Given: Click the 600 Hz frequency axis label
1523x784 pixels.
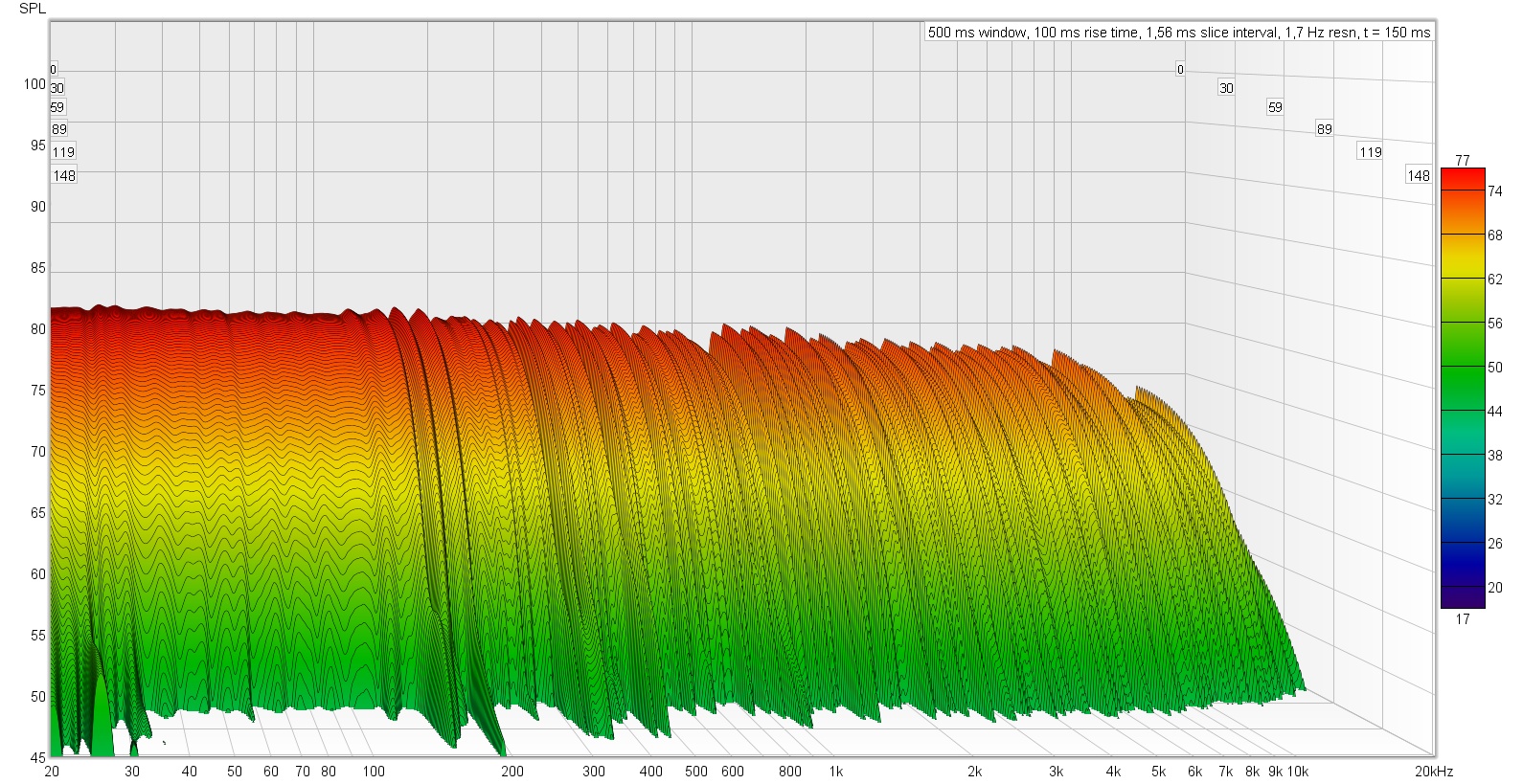Looking at the screenshot, I should tap(733, 772).
